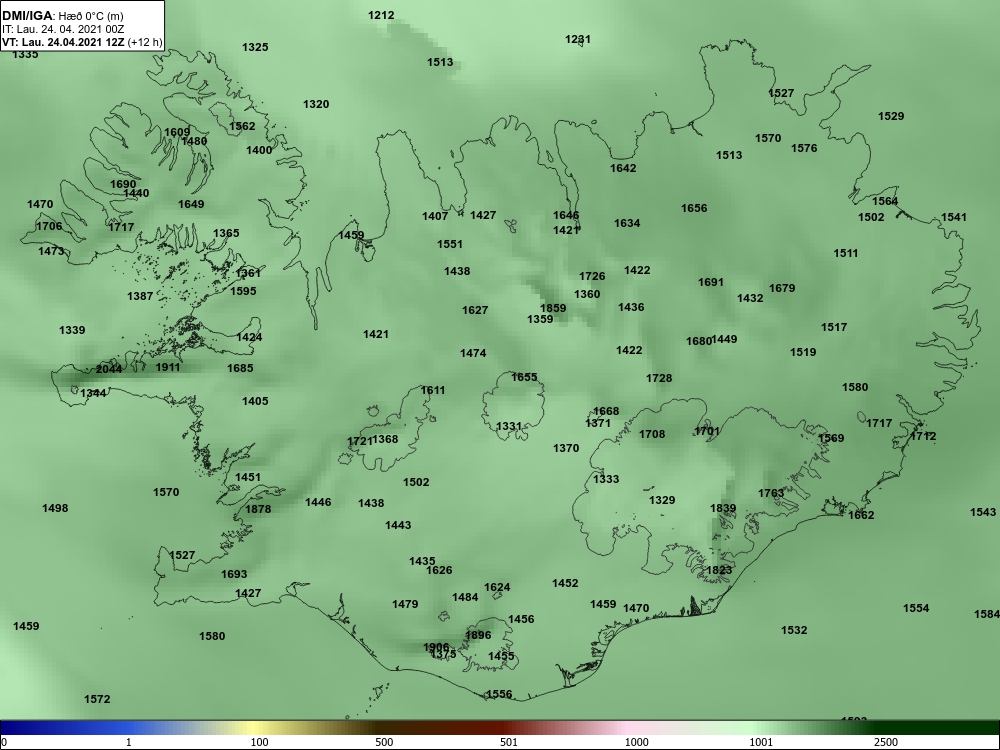Click the 1572 value at bottom left
1000x750 pixels.
[x=97, y=700]
